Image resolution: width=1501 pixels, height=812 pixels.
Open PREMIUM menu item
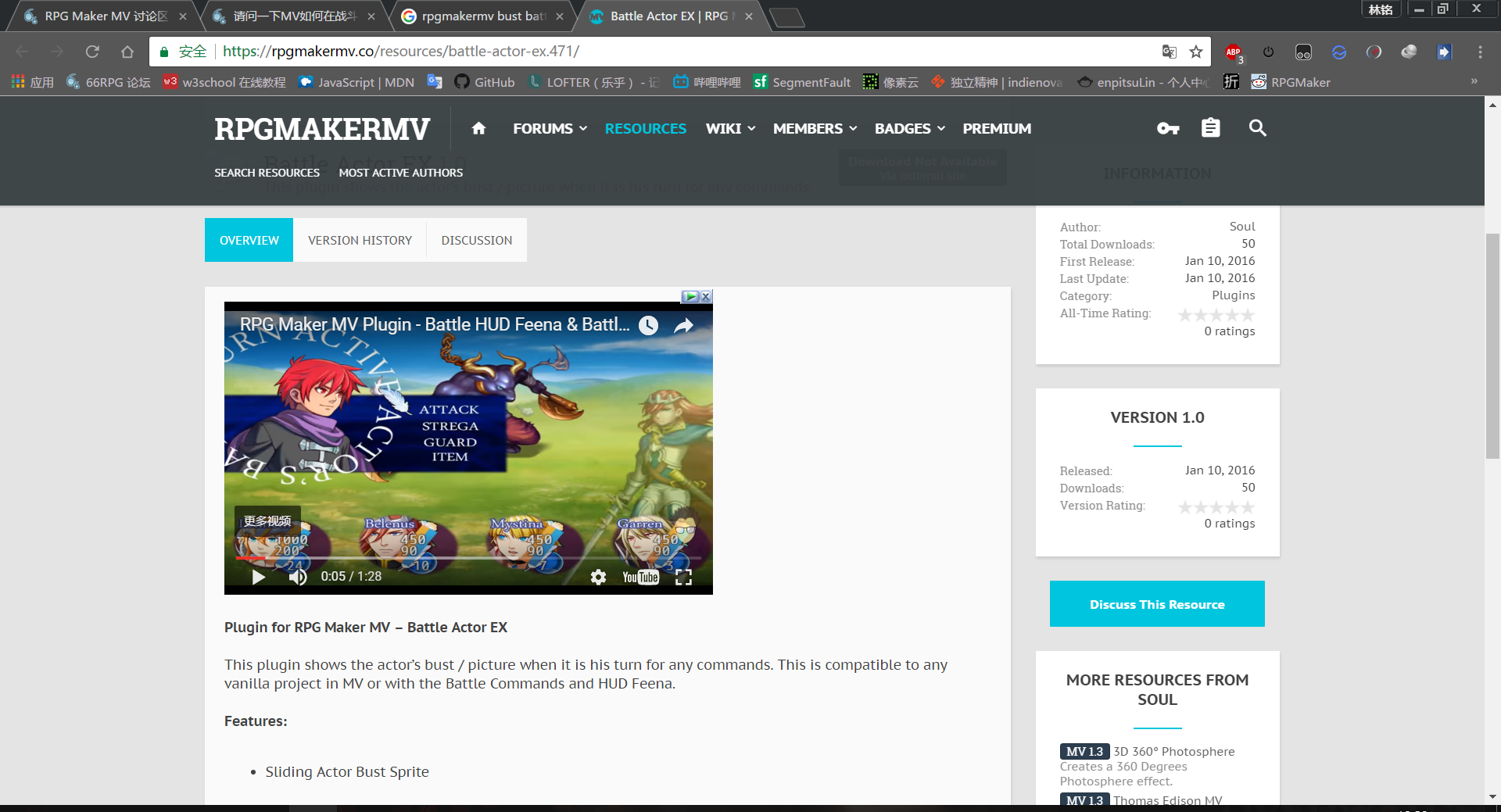pyautogui.click(x=997, y=128)
